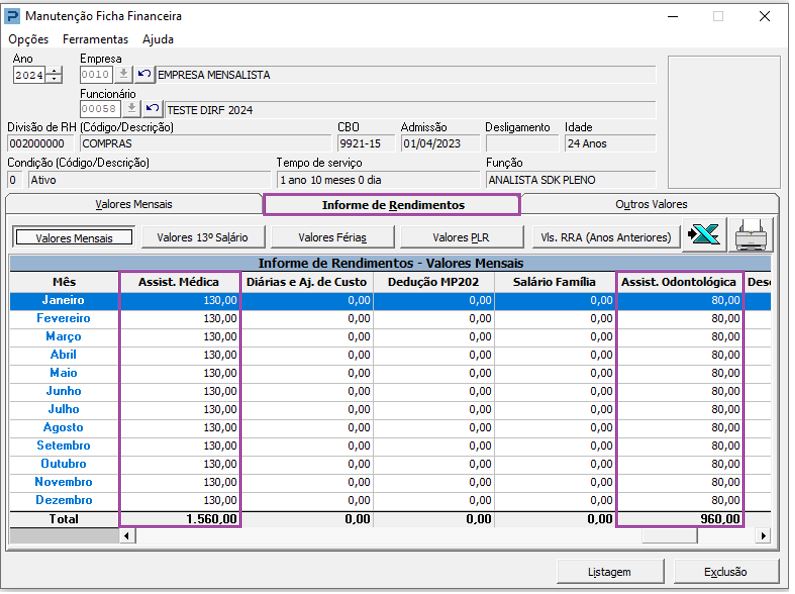The image size is (795, 594).
Task: Show the Valores Férias view
Action: tap(332, 238)
